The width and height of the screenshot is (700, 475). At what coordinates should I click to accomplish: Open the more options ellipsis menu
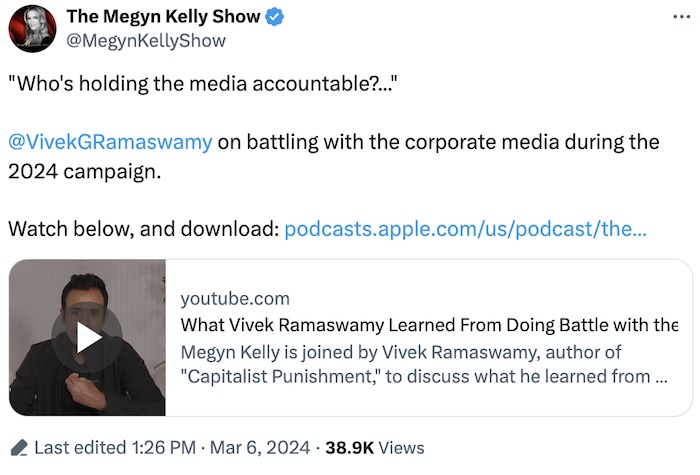pos(680,18)
